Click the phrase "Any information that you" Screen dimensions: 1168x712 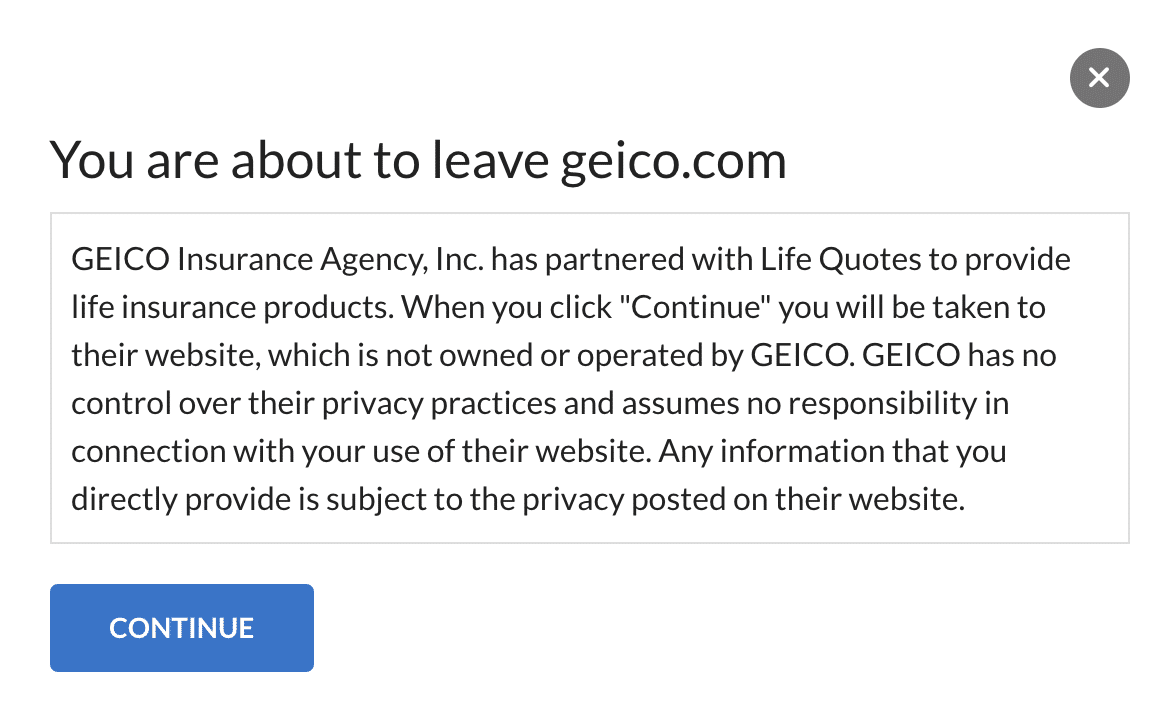pyautogui.click(x=832, y=451)
